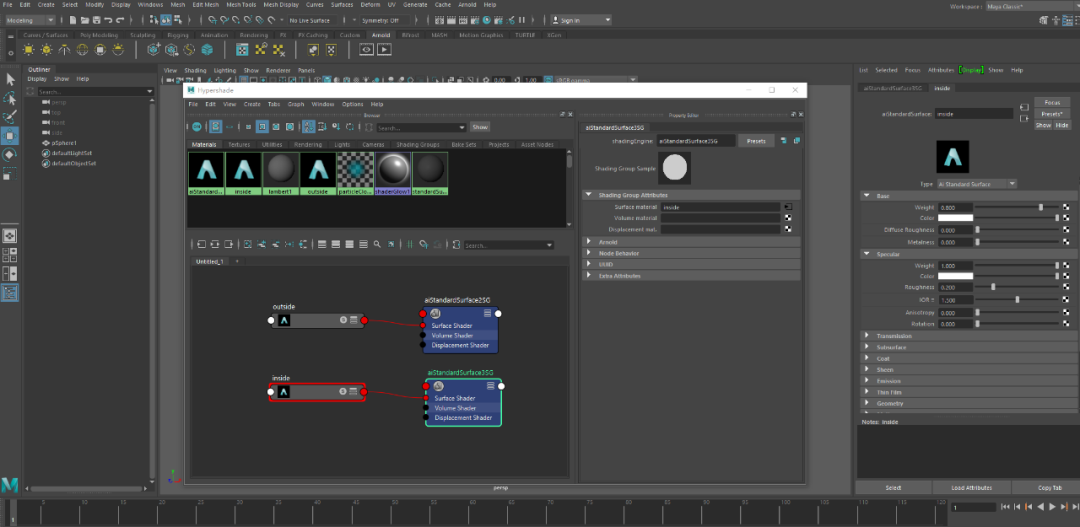1080x527 pixels.
Task: Open the Graph menu in Hypershade
Action: [295, 104]
